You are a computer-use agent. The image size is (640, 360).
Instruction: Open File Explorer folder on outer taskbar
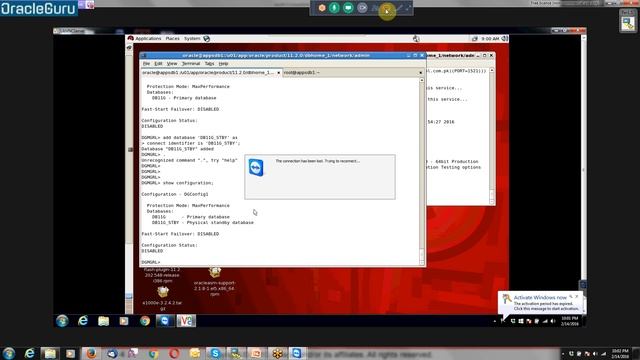[x=50, y=353]
